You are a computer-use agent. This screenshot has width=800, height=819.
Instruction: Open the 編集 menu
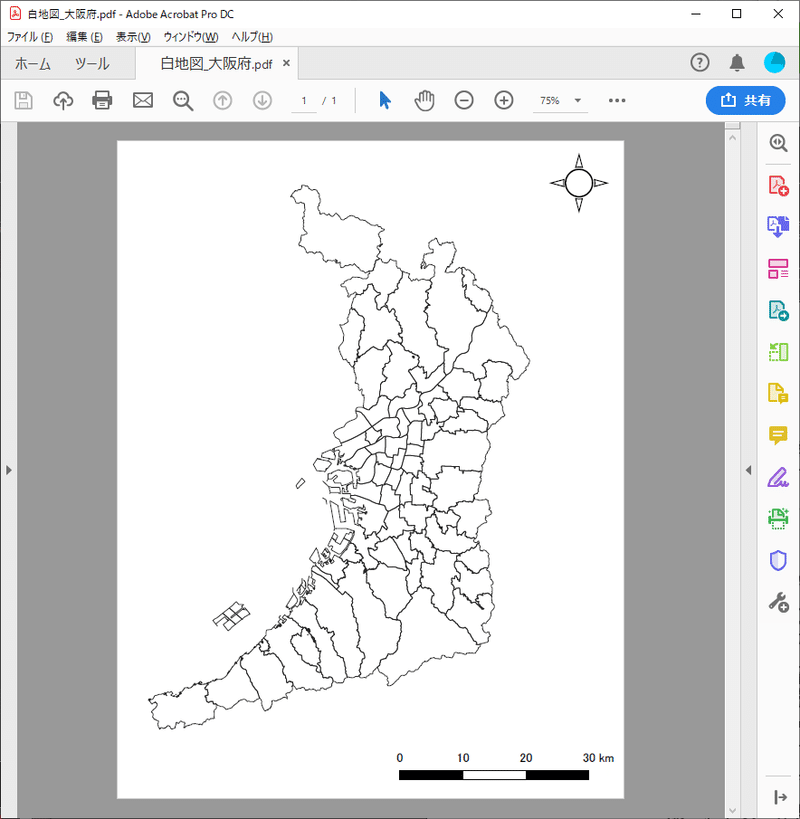[84, 37]
